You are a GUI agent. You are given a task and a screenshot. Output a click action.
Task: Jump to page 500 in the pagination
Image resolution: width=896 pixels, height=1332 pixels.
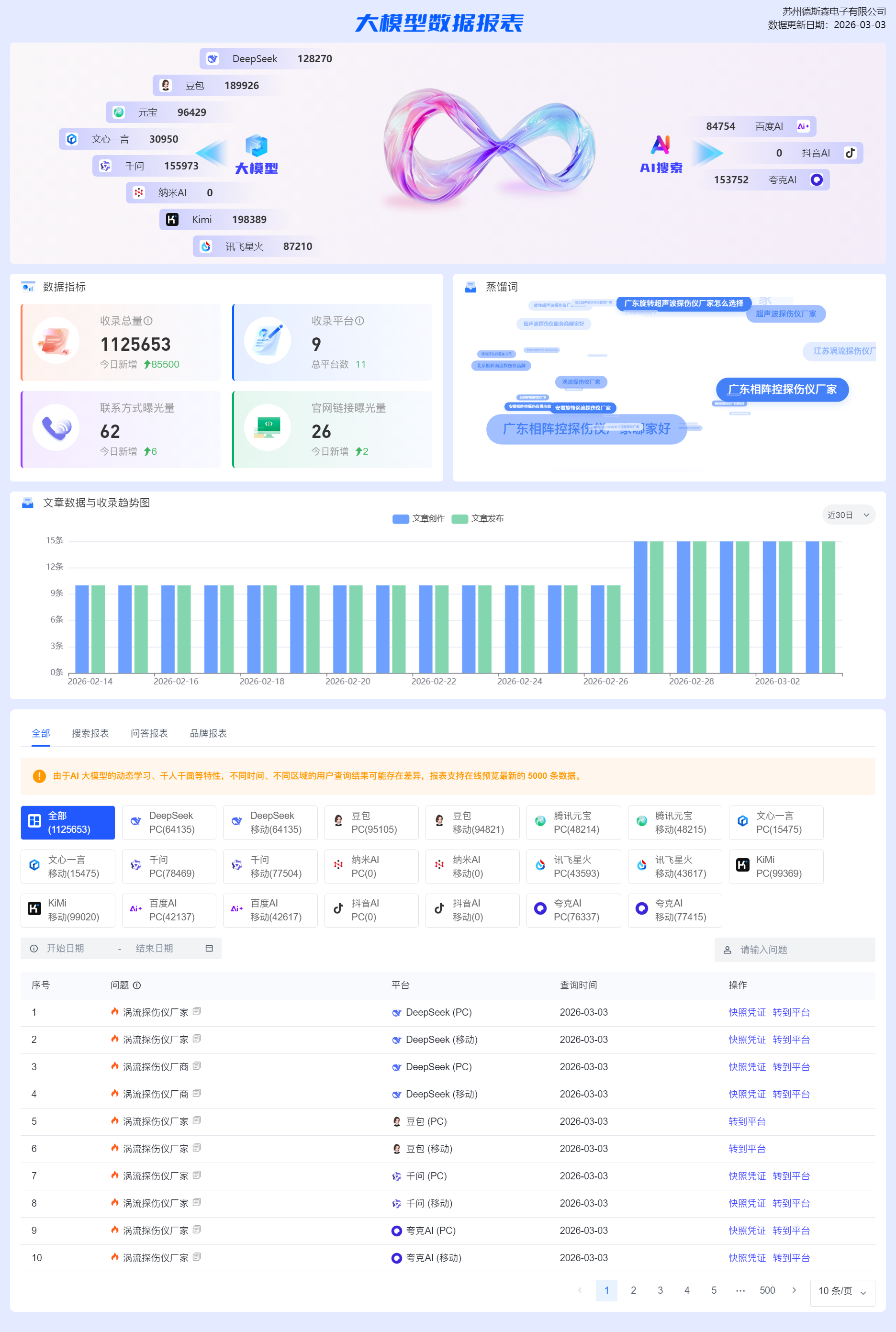point(767,1290)
